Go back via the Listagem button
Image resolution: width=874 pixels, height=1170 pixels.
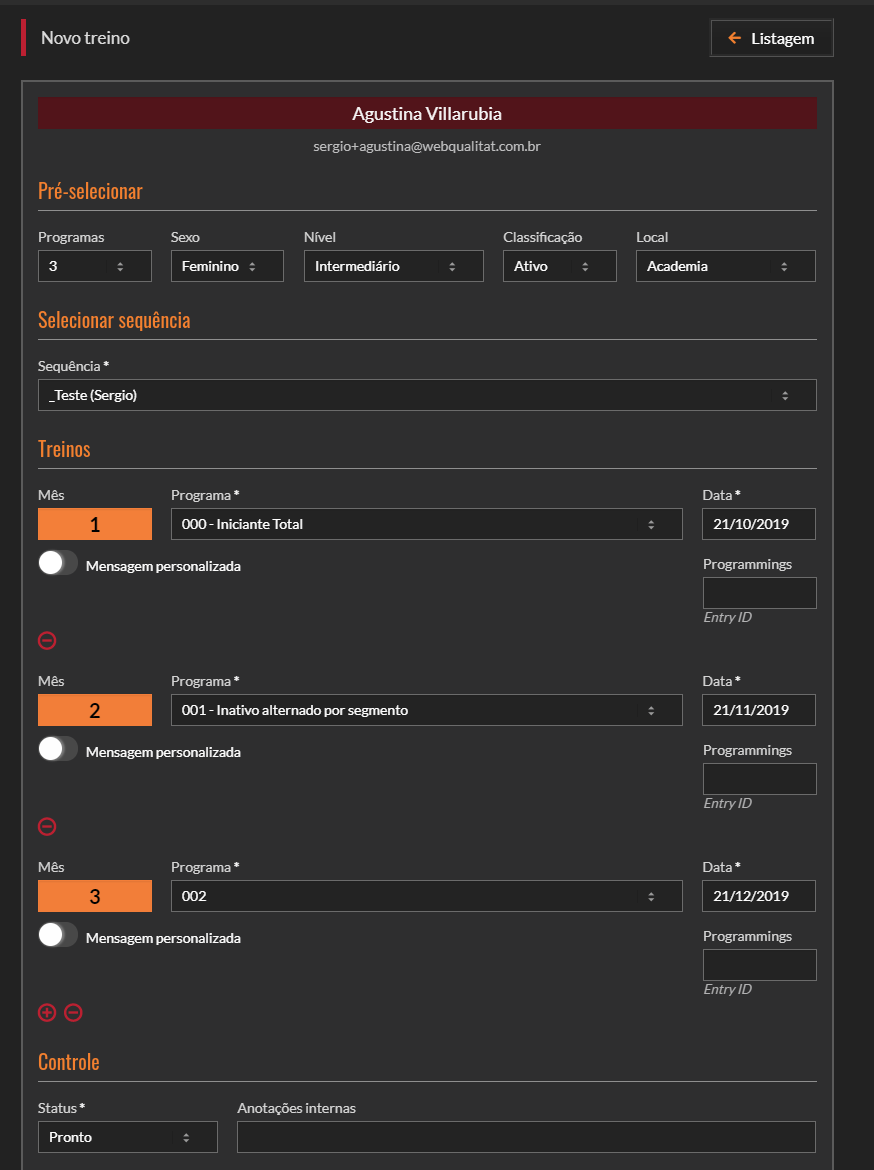[x=771, y=39]
